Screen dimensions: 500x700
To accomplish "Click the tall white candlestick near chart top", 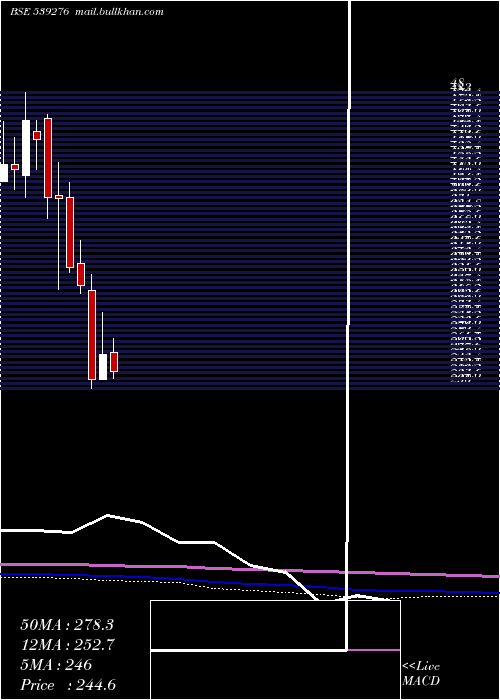I will [26, 148].
